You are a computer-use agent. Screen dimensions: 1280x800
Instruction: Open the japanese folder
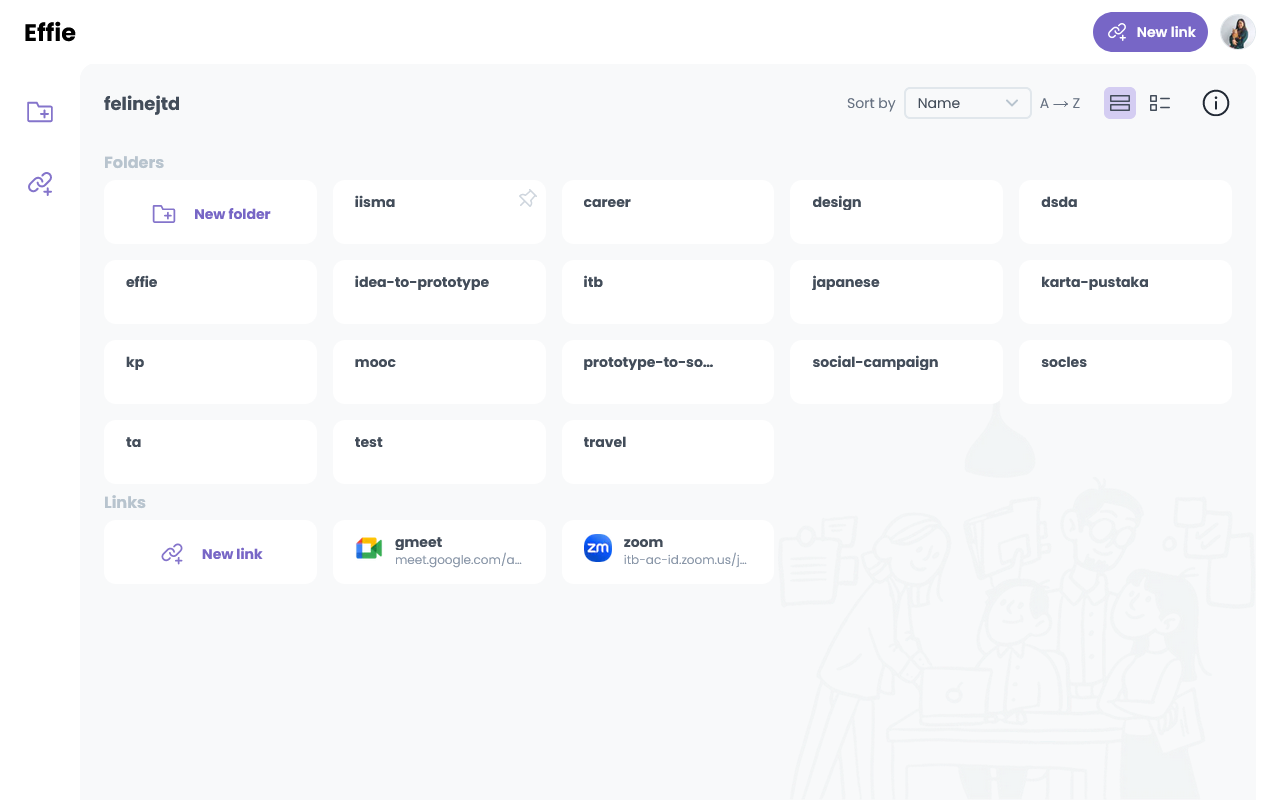896,292
